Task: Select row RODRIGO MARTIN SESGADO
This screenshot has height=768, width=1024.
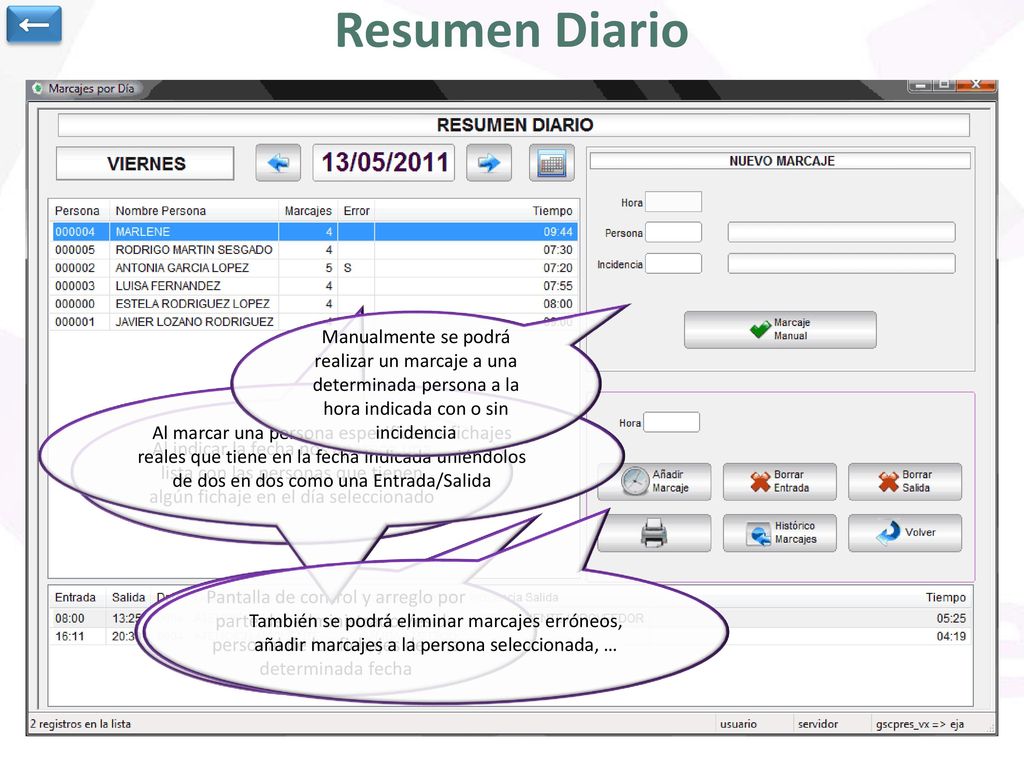Action: pyautogui.click(x=314, y=250)
